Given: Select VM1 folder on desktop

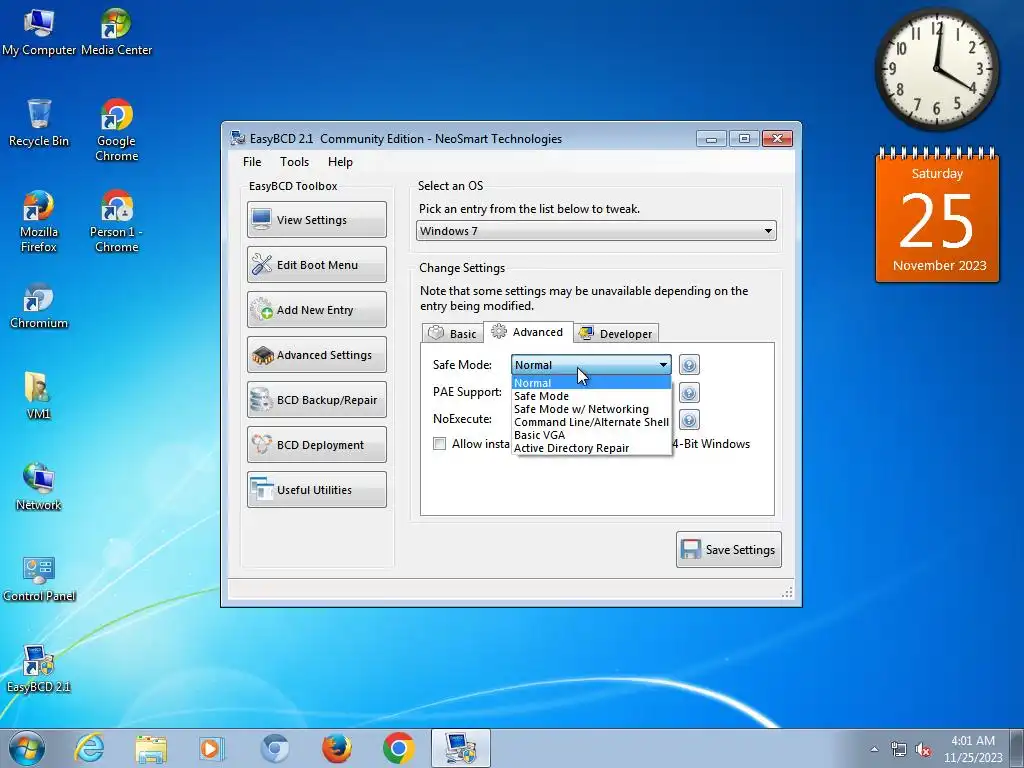Looking at the screenshot, I should (x=38, y=396).
